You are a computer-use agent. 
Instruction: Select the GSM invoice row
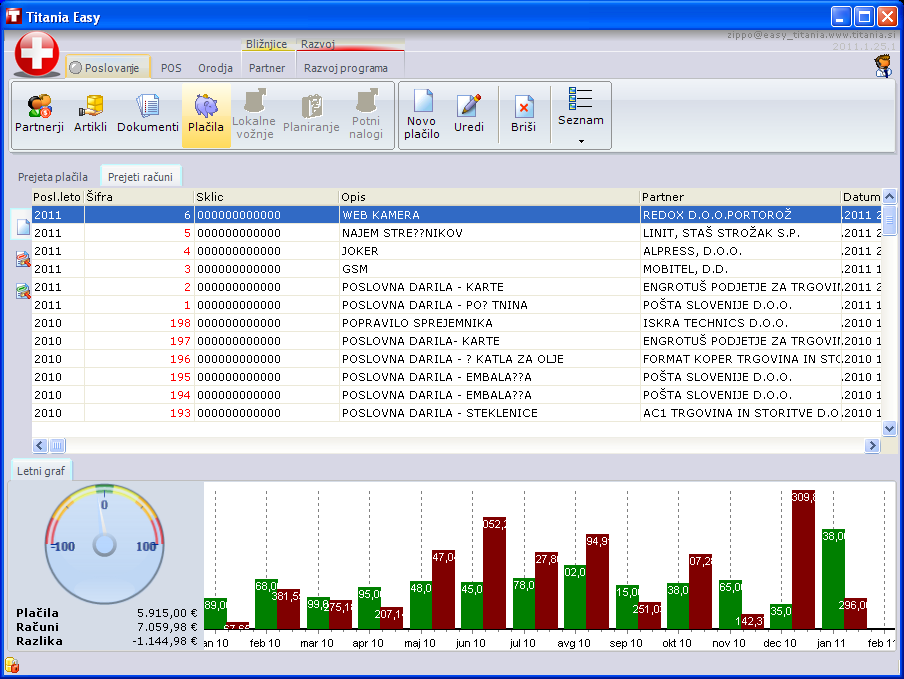coord(457,269)
